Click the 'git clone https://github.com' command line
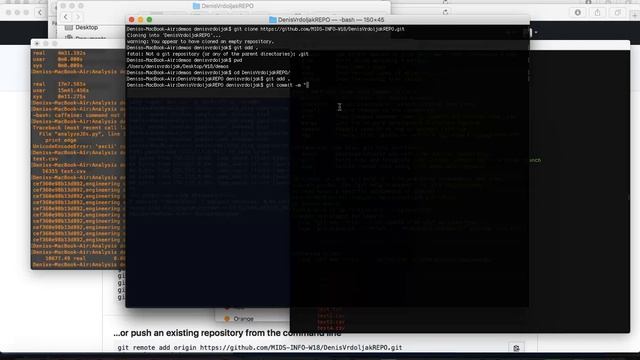This screenshot has width=640, height=360. [x=265, y=29]
